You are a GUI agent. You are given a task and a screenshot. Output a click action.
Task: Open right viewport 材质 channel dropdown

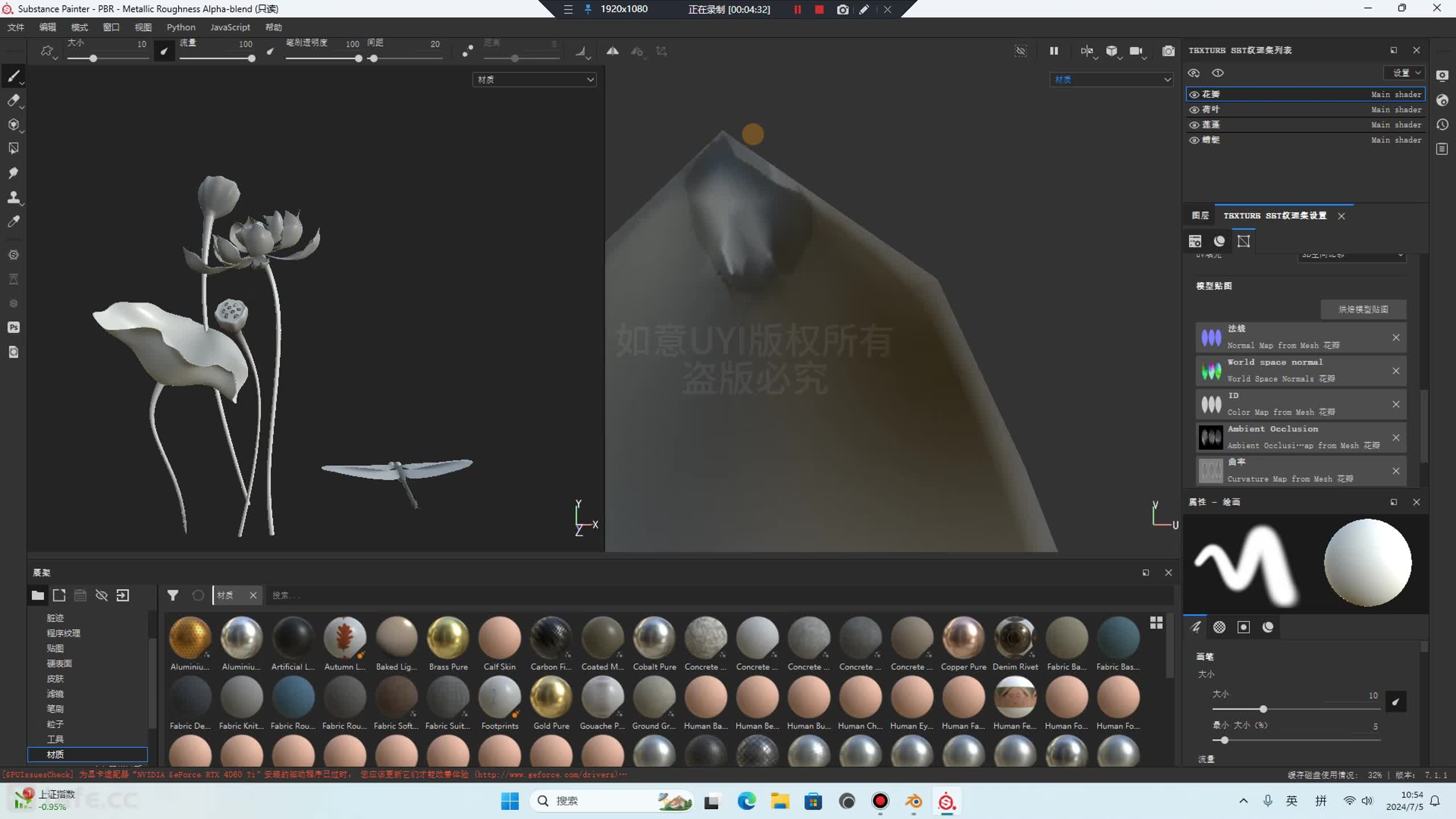click(1111, 80)
